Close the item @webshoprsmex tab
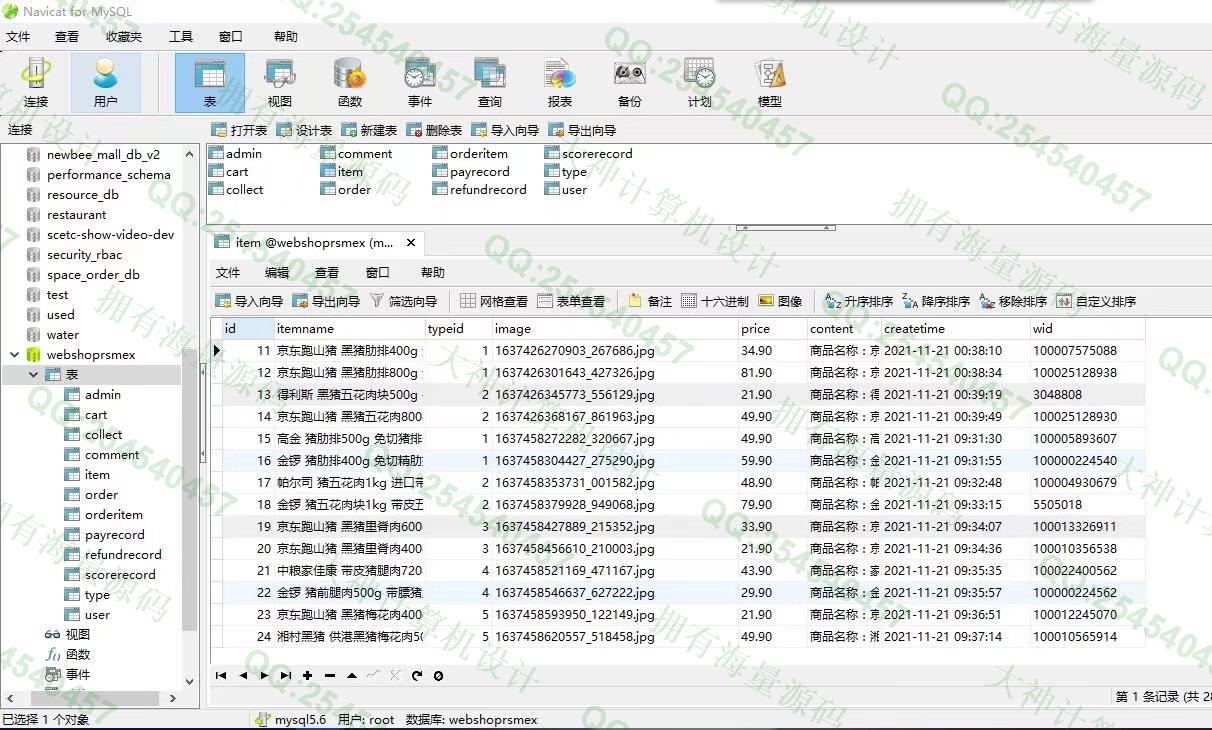The width and height of the screenshot is (1212, 730). pos(410,242)
